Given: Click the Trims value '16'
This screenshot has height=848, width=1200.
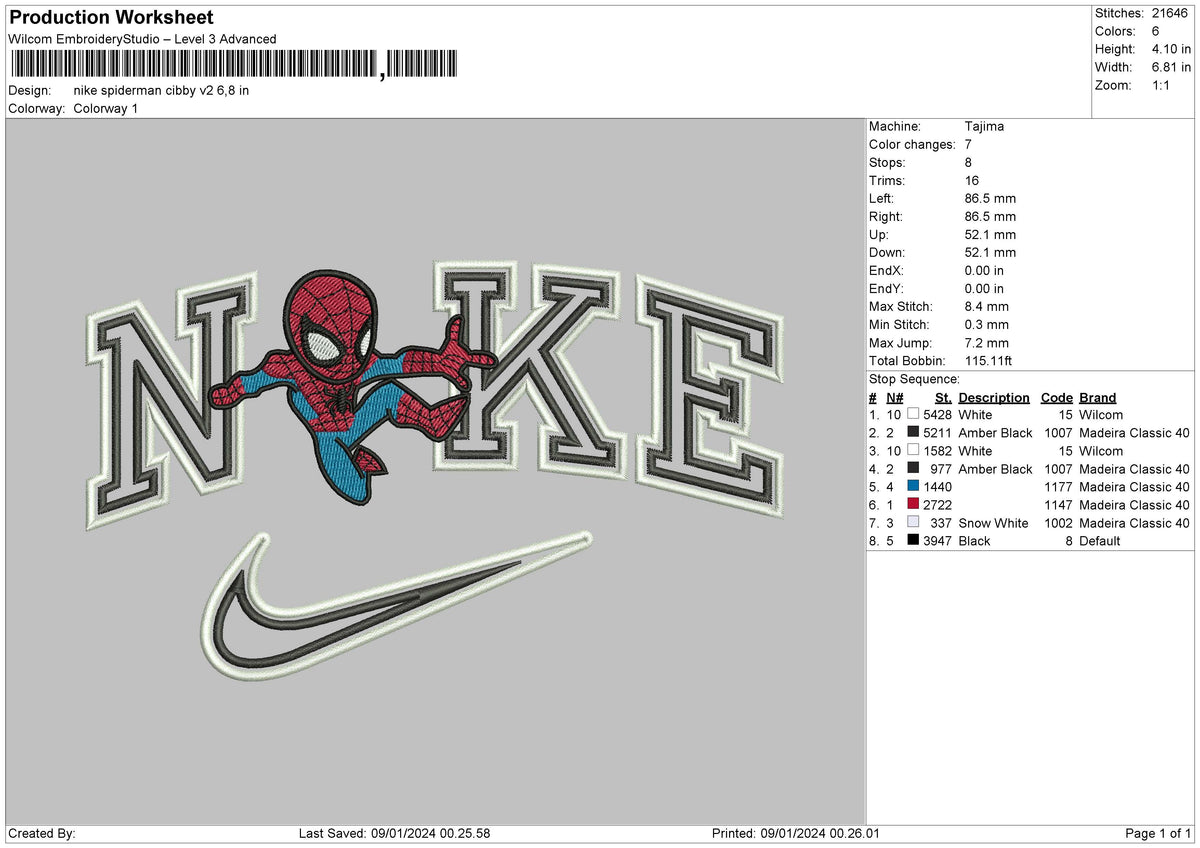Looking at the screenshot, I should (972, 180).
